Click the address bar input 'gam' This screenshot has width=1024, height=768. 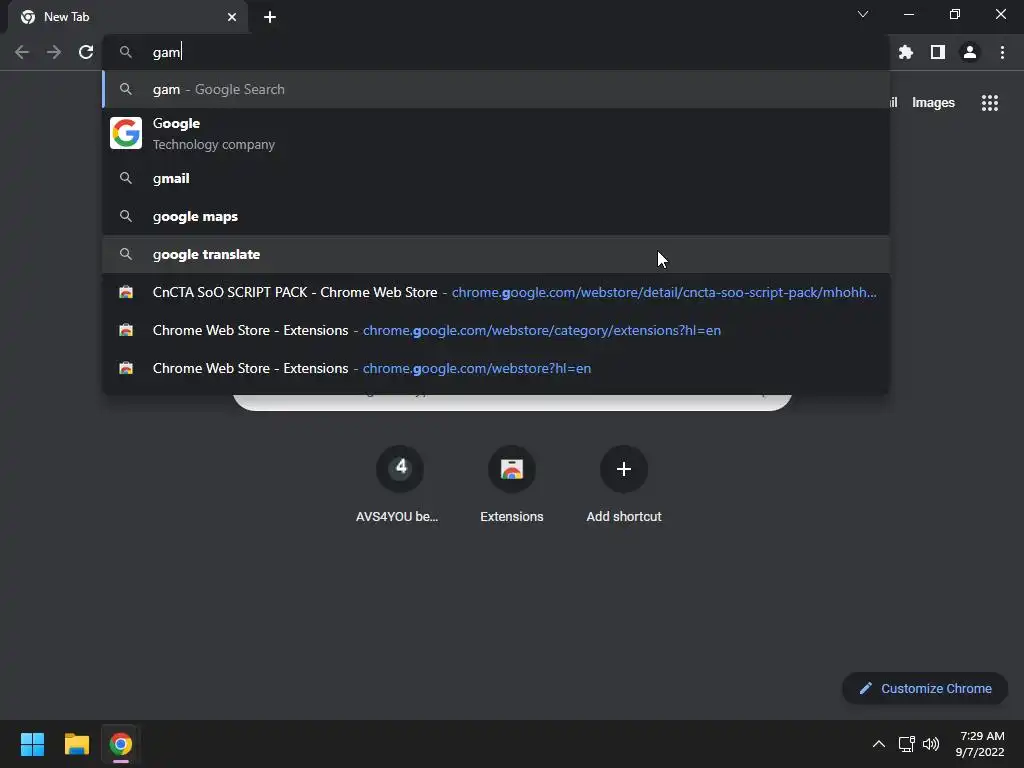(x=496, y=52)
